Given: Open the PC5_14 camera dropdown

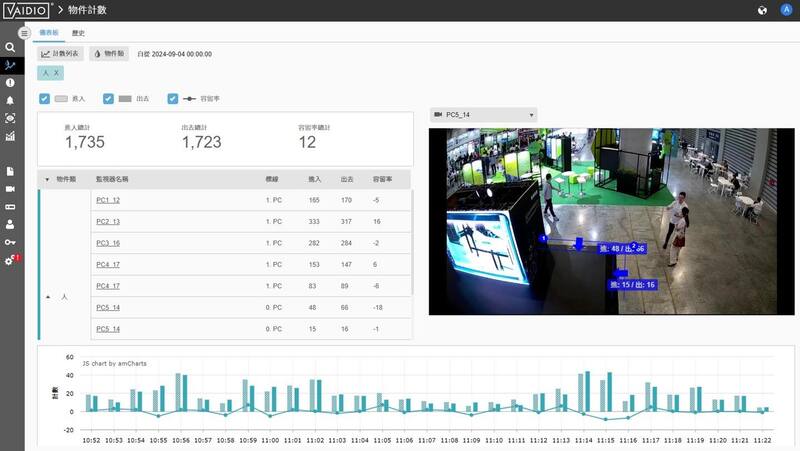Looking at the screenshot, I should 484,115.
